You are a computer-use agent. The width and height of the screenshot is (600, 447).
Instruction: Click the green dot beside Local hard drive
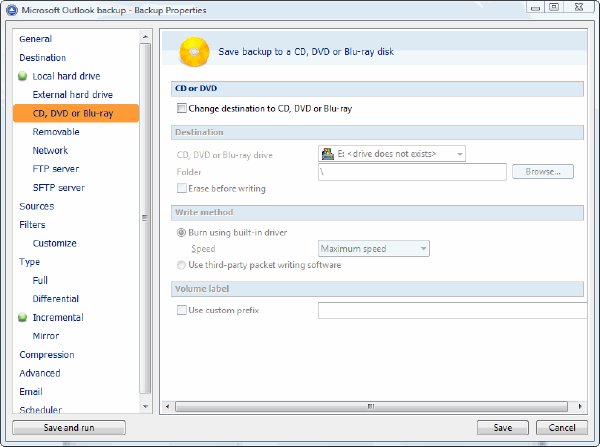[23, 76]
